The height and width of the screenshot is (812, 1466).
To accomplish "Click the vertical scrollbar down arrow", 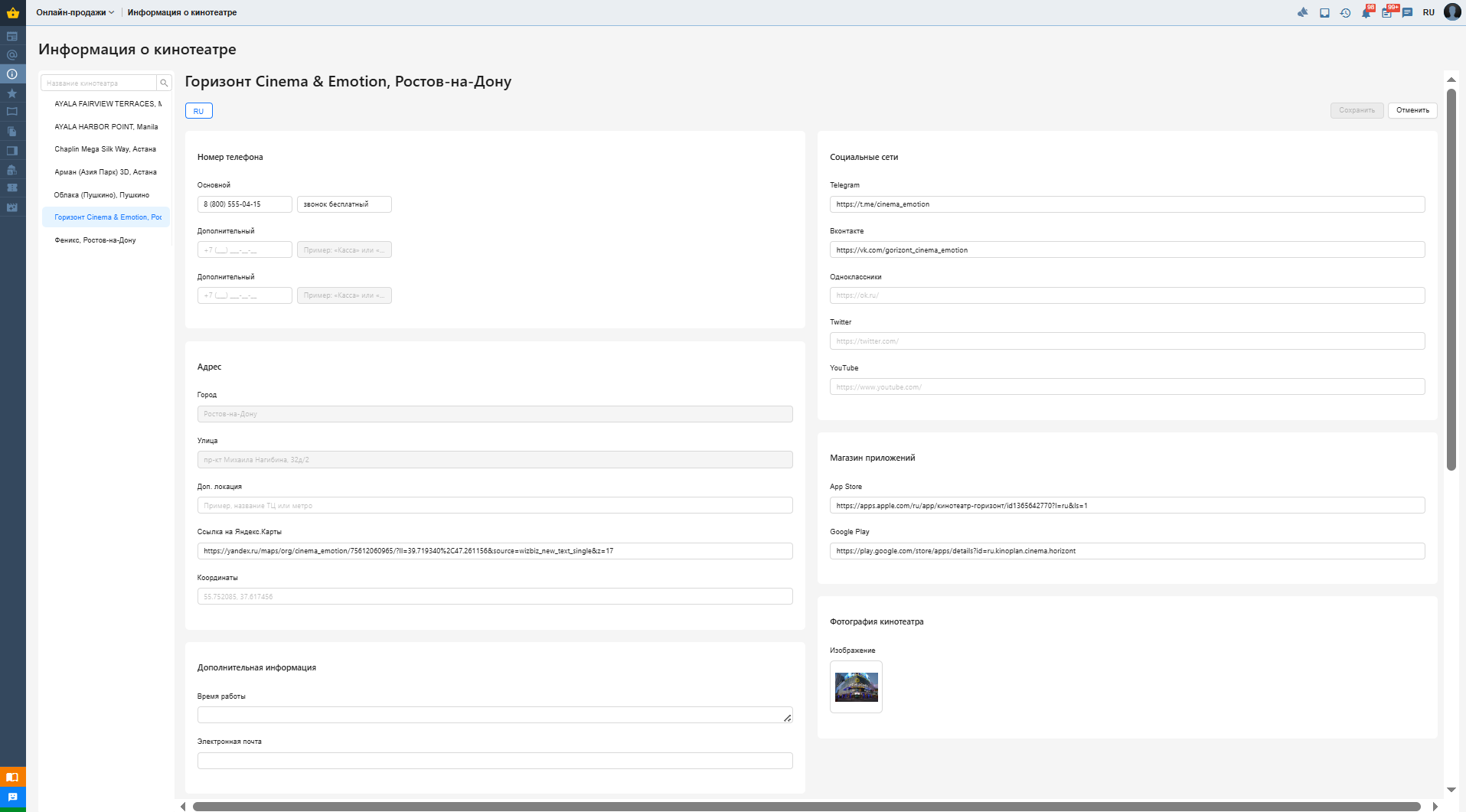I will pyautogui.click(x=1451, y=790).
